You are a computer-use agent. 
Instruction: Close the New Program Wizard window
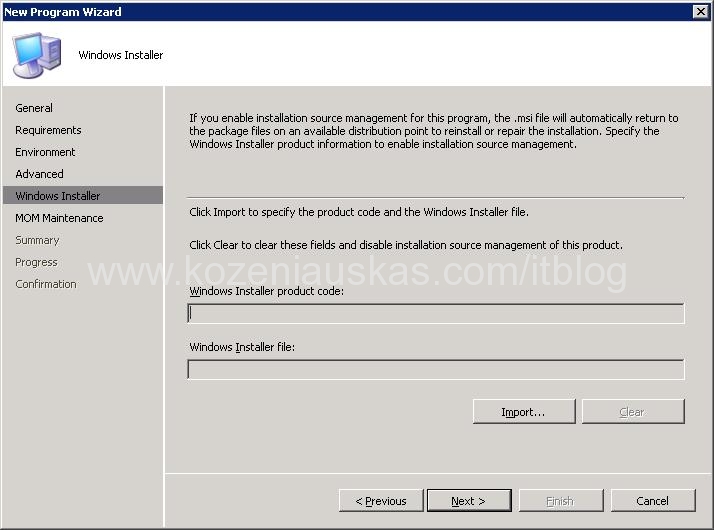(x=700, y=12)
